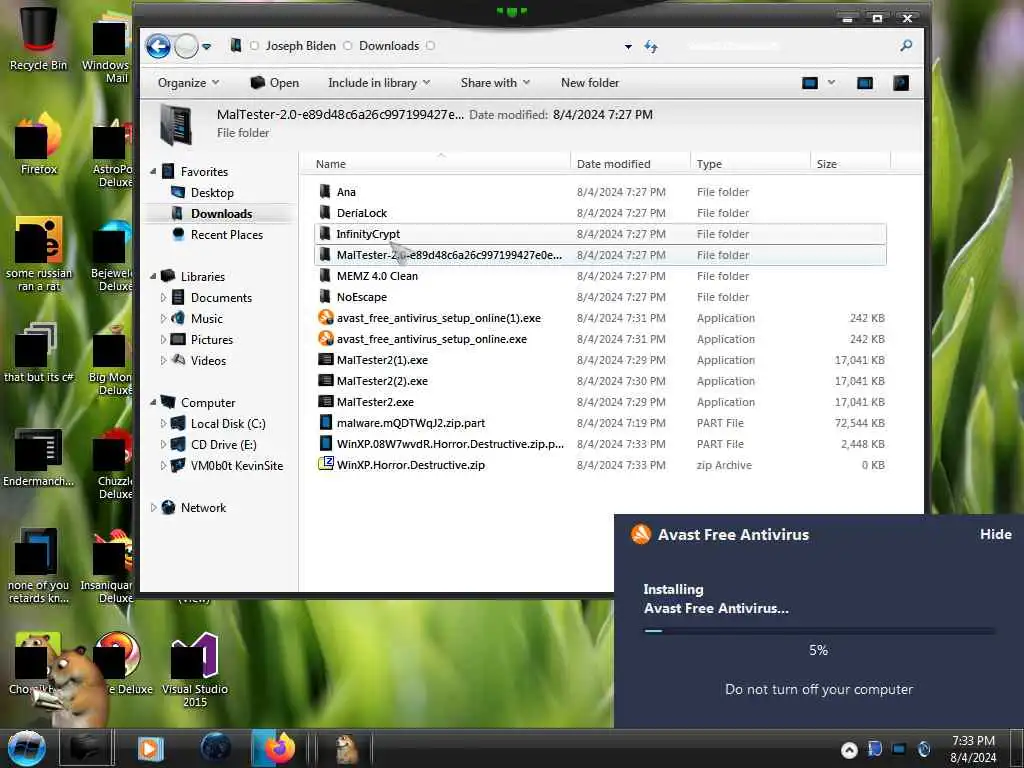Open the address bar history dropdown
Image resolution: width=1024 pixels, height=768 pixels.
click(x=628, y=47)
